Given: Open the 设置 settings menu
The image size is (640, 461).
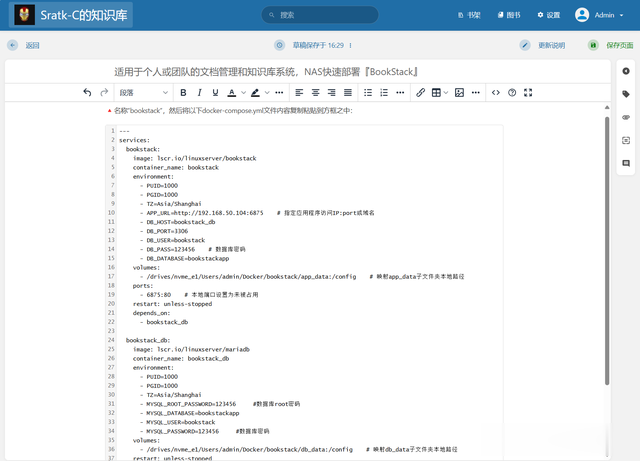Looking at the screenshot, I should coord(549,15).
